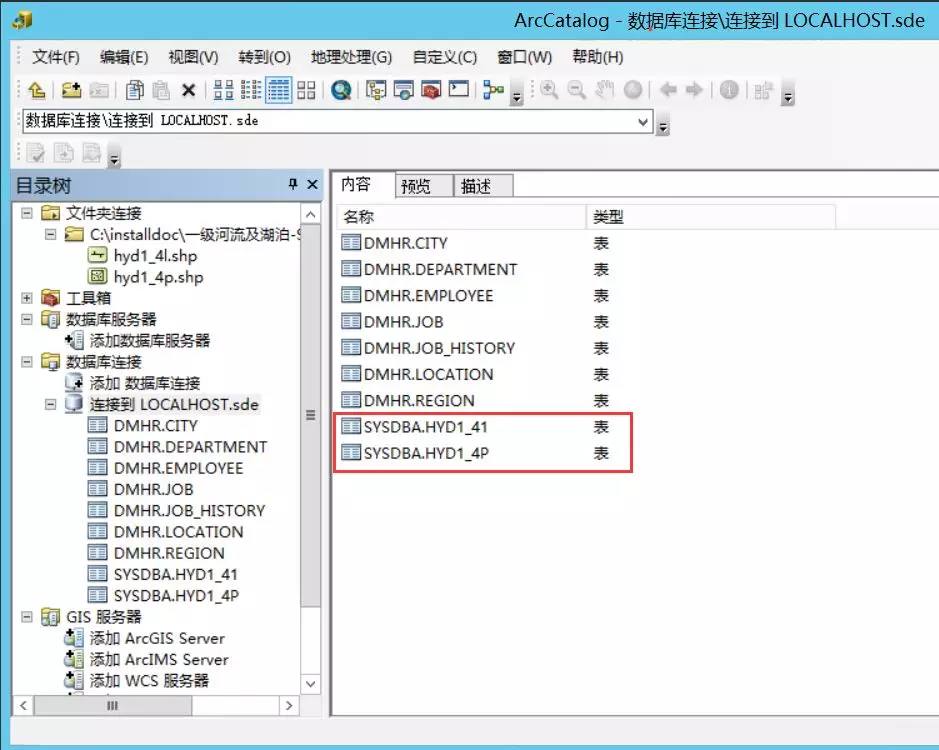The height and width of the screenshot is (750, 939).
Task: Click 添加数据库服务器 in tree
Action: 150,341
